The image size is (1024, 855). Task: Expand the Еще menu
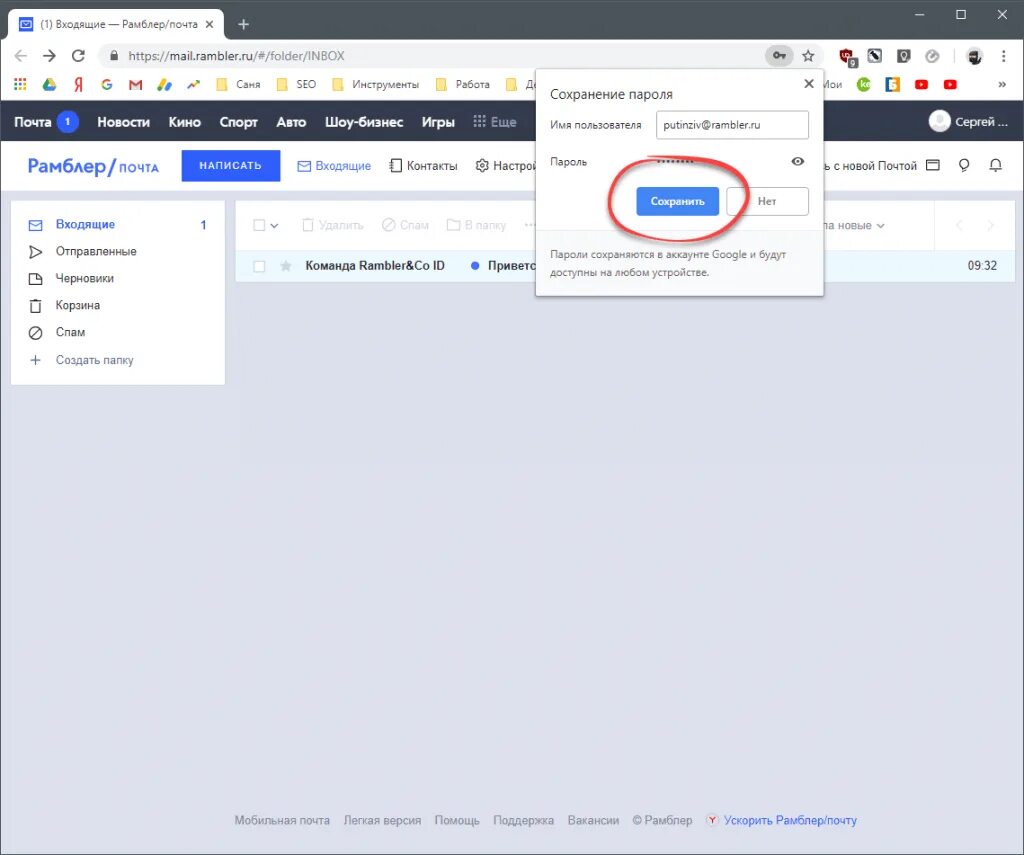pos(494,121)
